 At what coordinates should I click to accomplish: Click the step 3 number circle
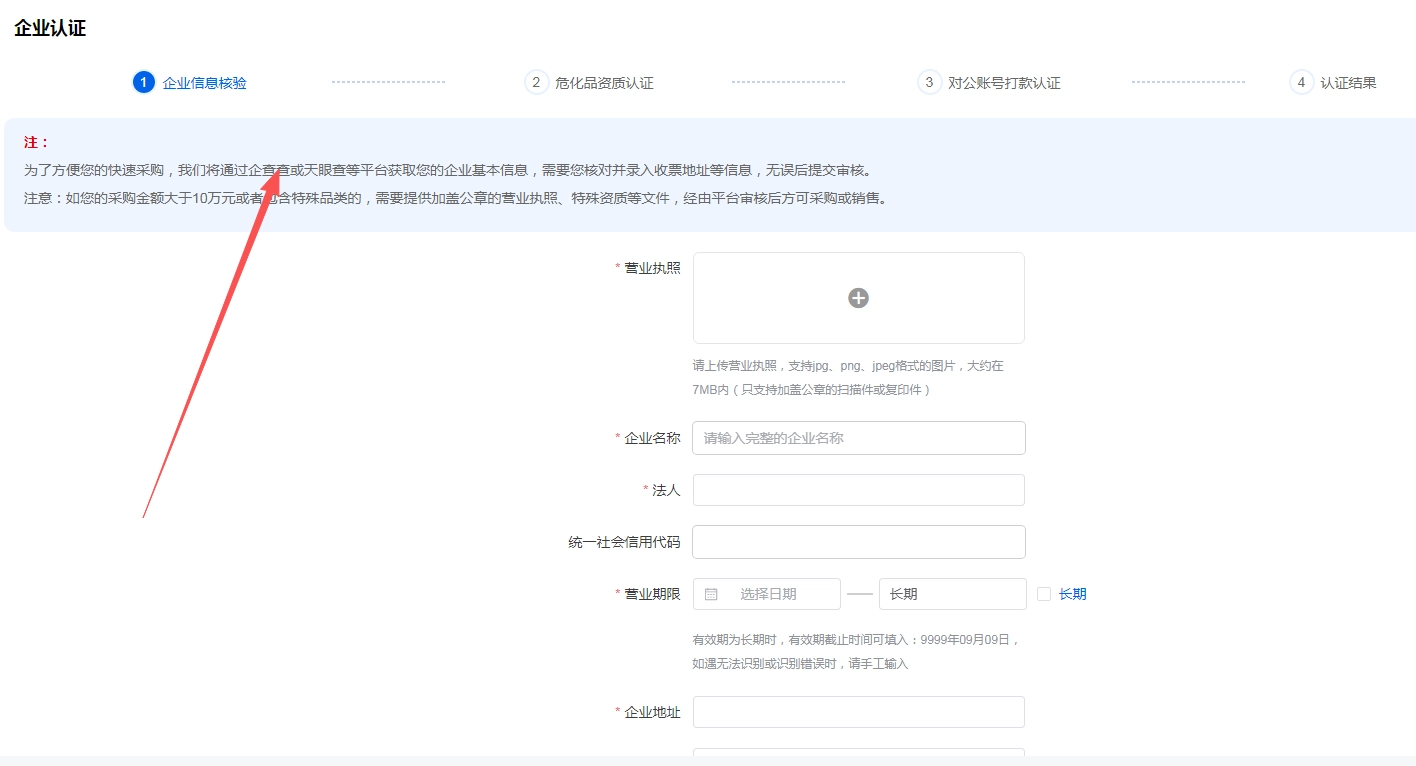(930, 82)
